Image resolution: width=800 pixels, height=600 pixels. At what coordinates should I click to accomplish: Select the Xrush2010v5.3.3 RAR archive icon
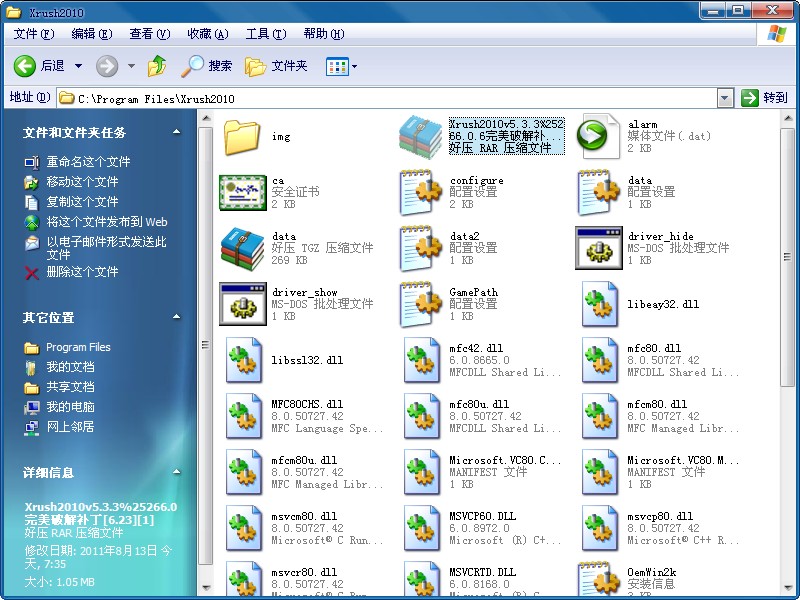click(x=420, y=137)
